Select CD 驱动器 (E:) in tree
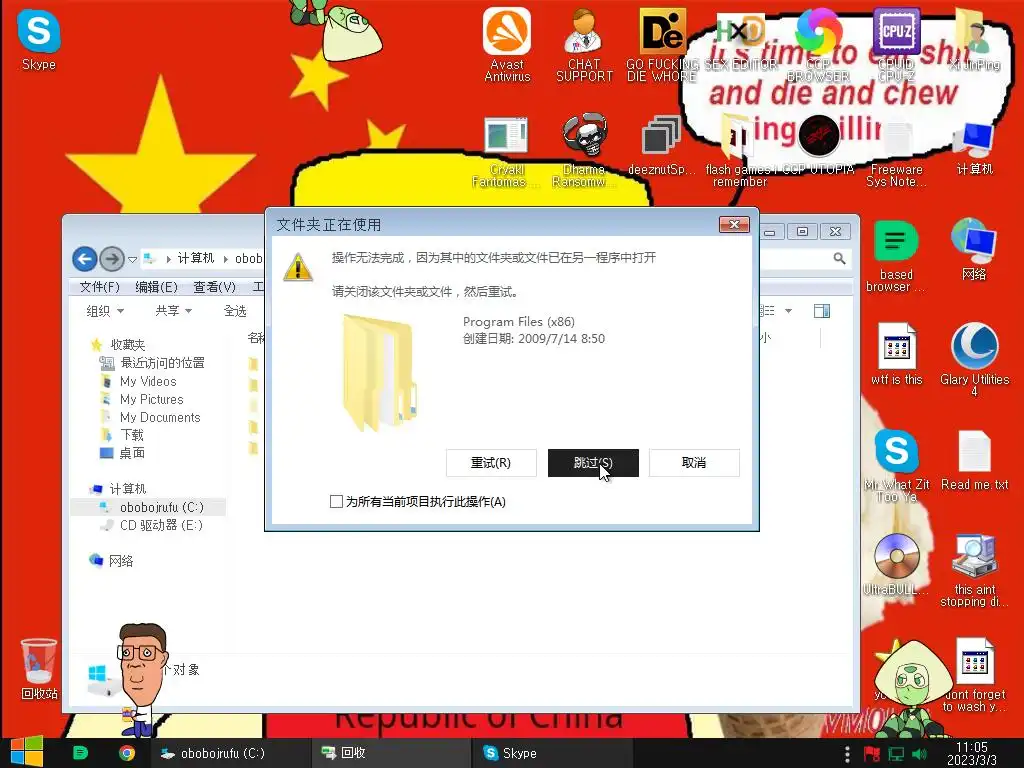This screenshot has width=1024, height=768. point(161,525)
